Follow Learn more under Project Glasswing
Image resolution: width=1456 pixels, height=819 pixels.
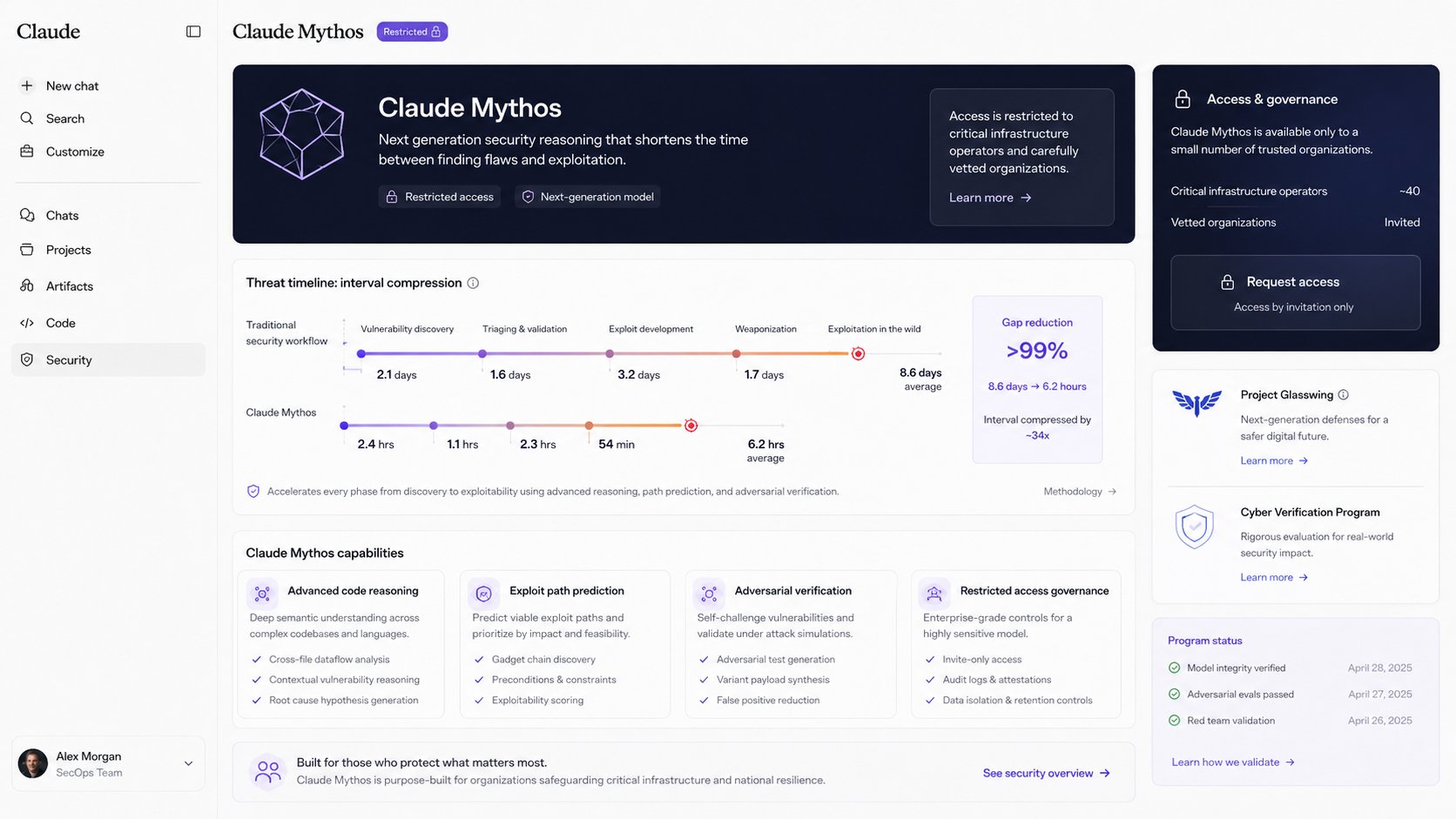pos(1274,460)
